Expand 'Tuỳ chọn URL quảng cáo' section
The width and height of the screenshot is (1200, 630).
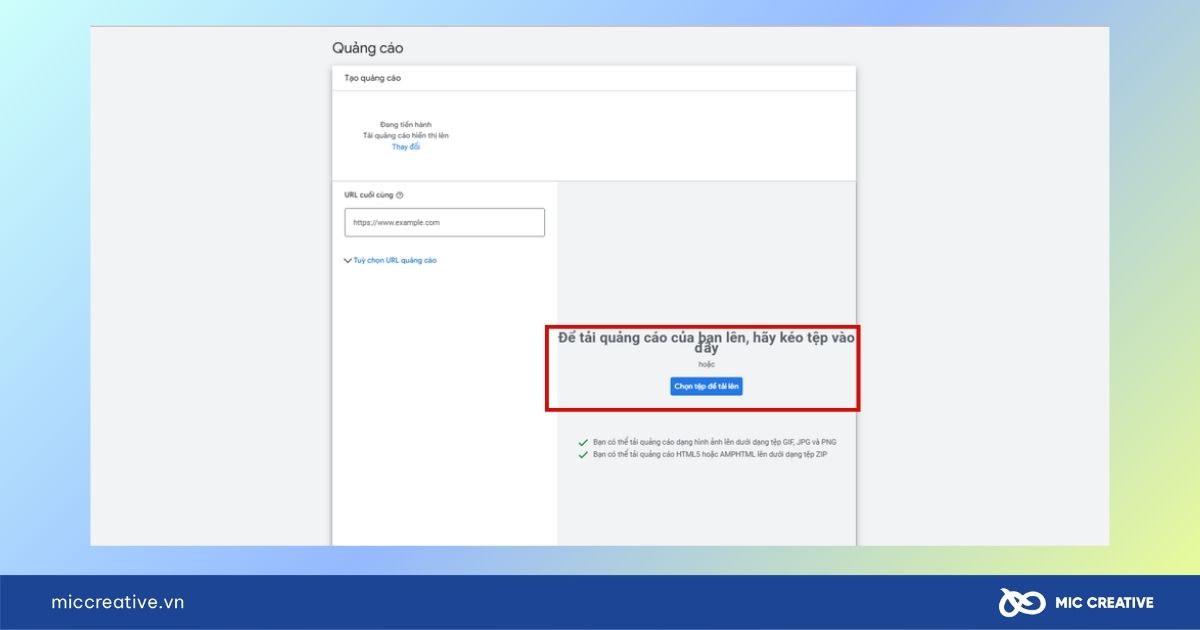click(390, 260)
